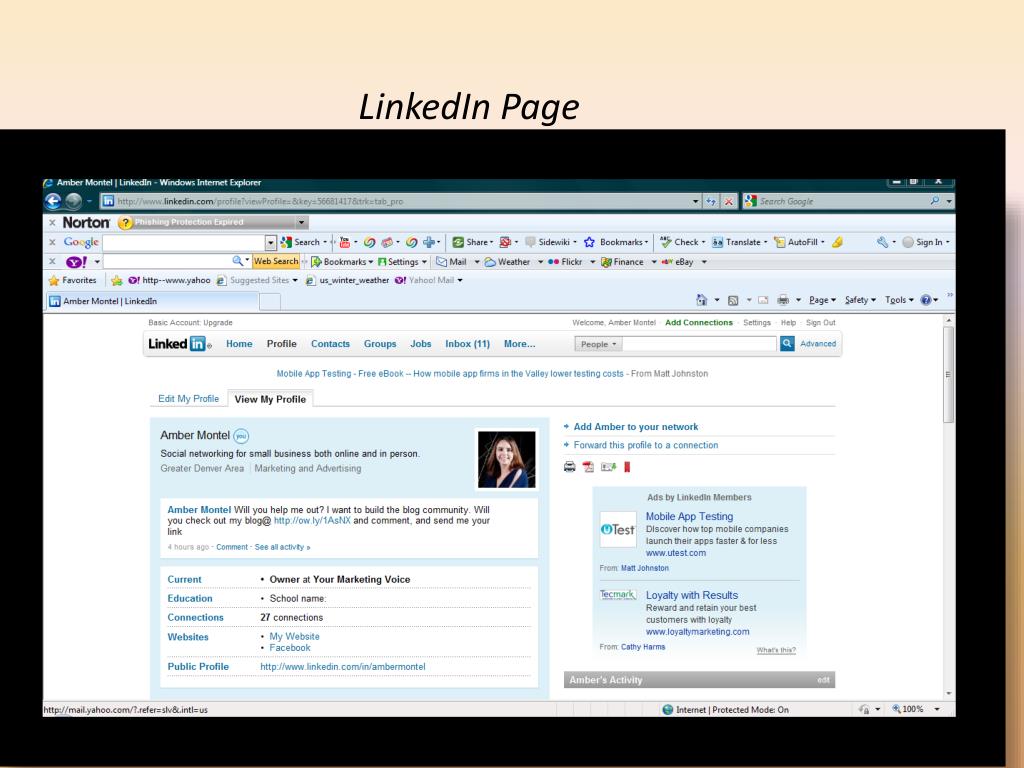This screenshot has width=1024, height=768.
Task: Click the LinkedIn search text field
Action: pos(699,344)
